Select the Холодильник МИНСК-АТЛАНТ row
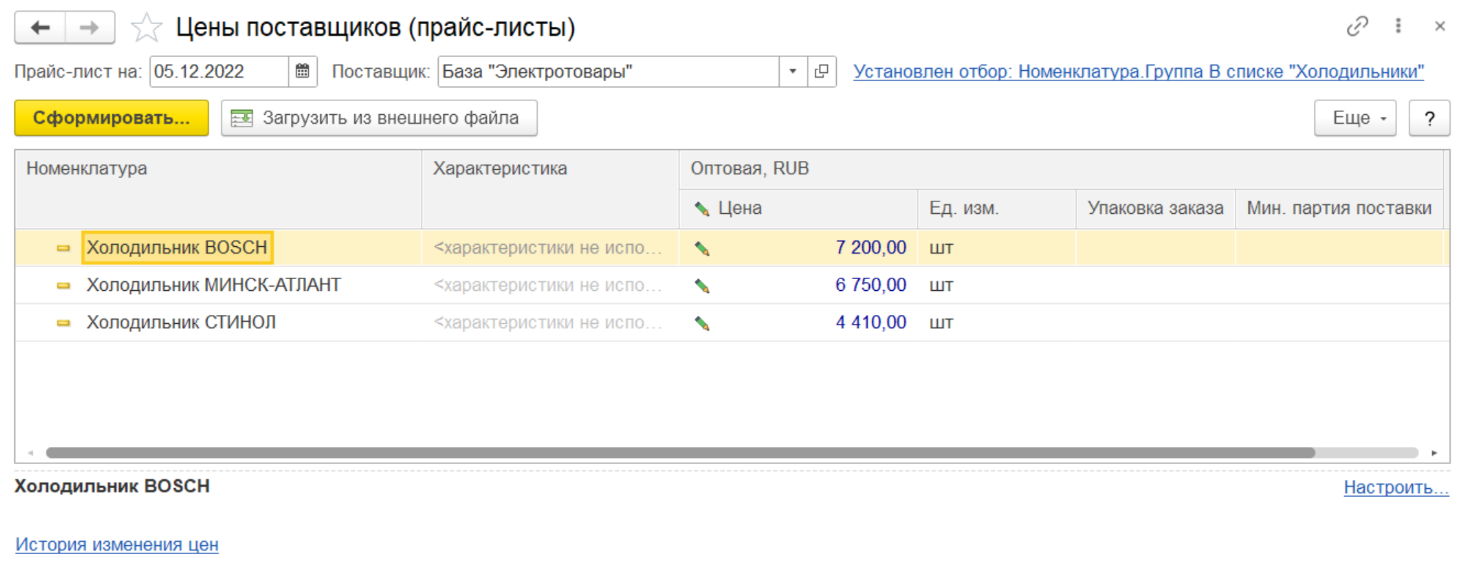 [x=213, y=285]
